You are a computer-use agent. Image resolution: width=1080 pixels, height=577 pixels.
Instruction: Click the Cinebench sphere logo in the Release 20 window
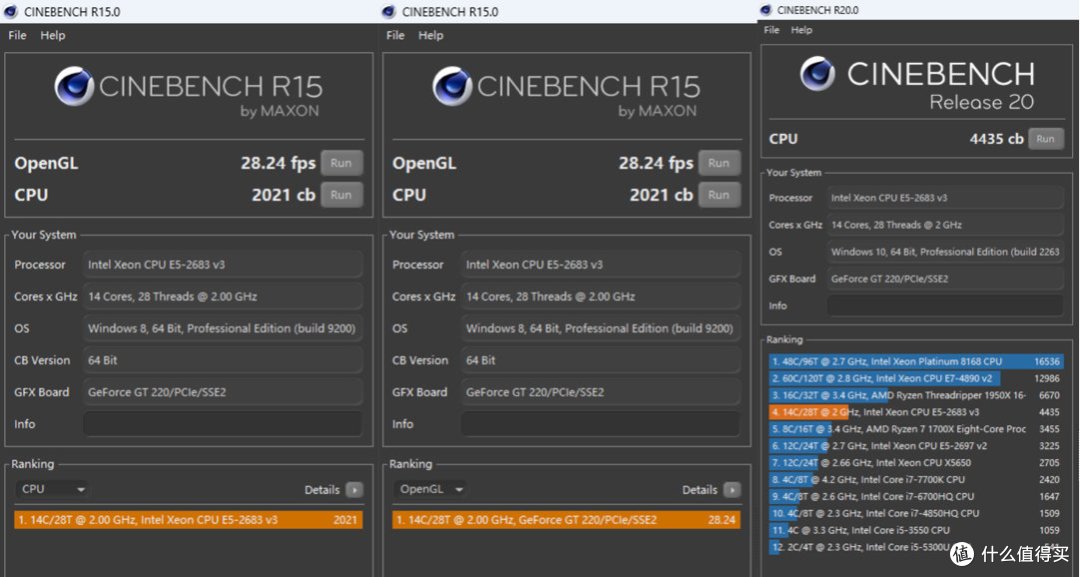click(x=818, y=73)
